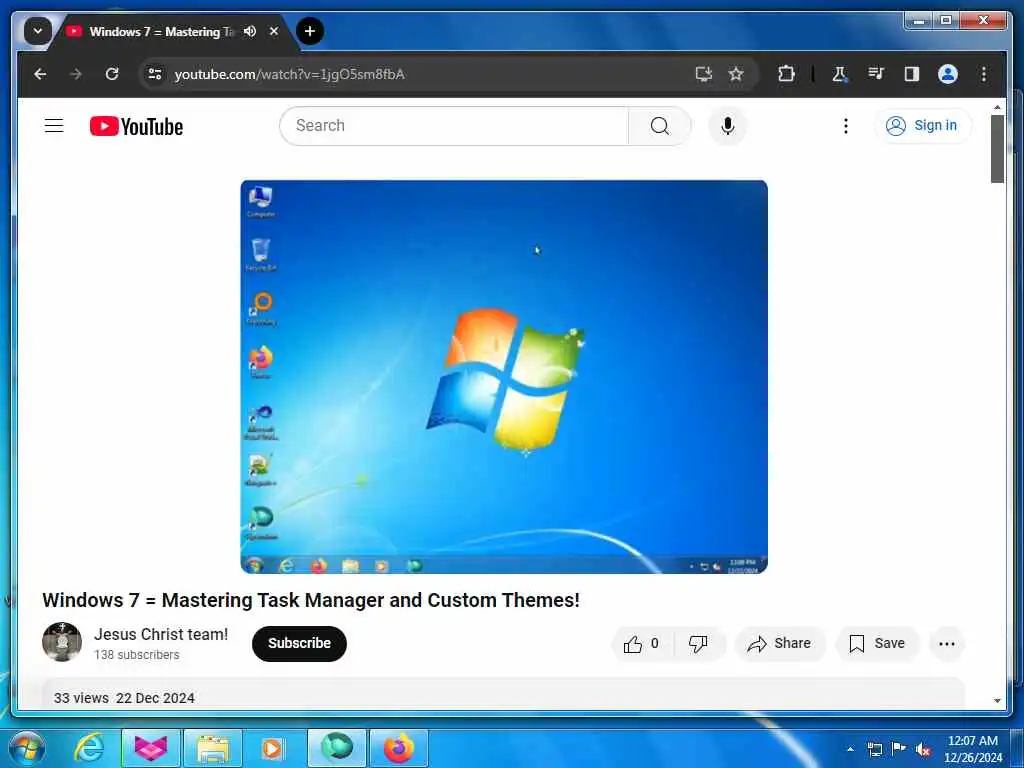This screenshot has width=1024, height=768.
Task: Open a new browser tab
Action: [x=310, y=31]
